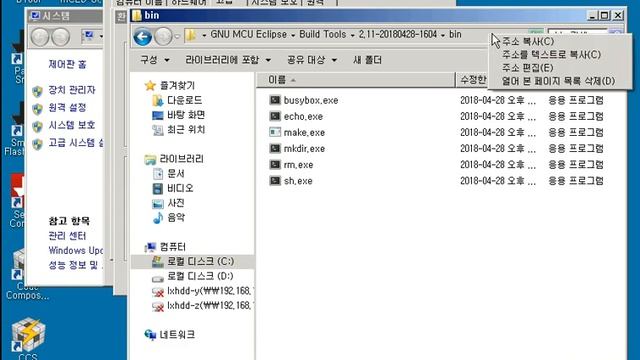Viewport: 640px width, 360px height.
Task: Select echo.exe file icon
Action: click(x=275, y=116)
